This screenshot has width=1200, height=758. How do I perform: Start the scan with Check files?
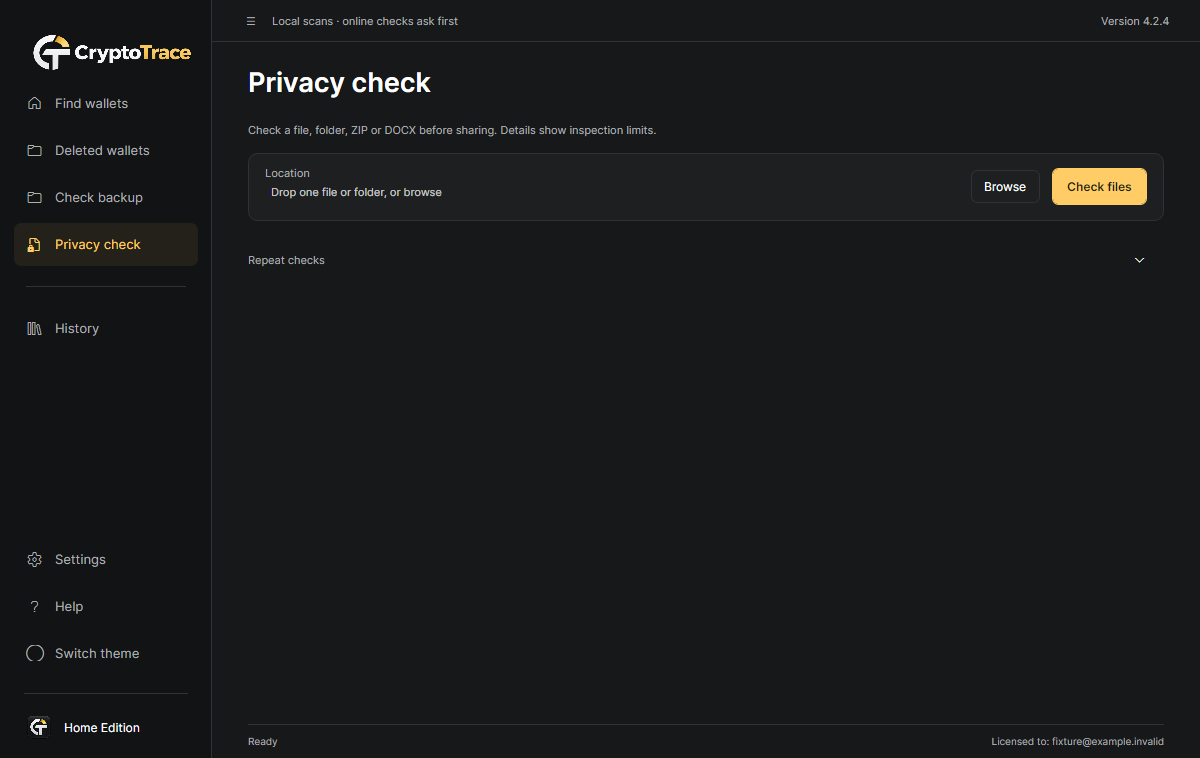1099,187
